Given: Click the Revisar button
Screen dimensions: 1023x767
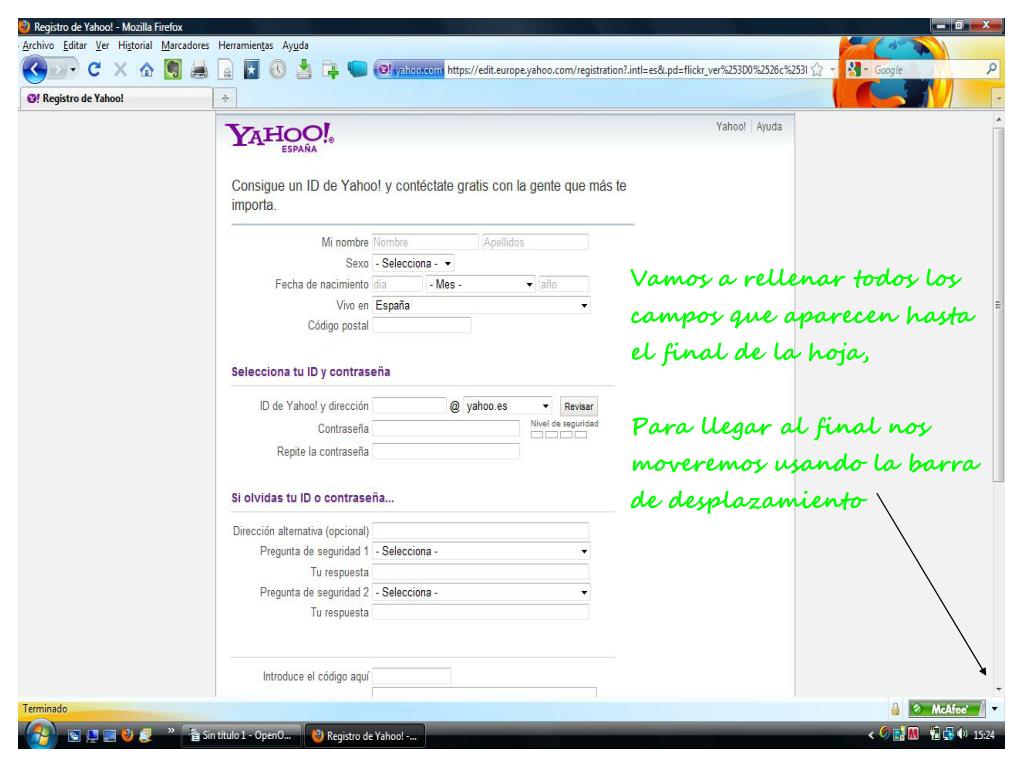Looking at the screenshot, I should [x=578, y=406].
